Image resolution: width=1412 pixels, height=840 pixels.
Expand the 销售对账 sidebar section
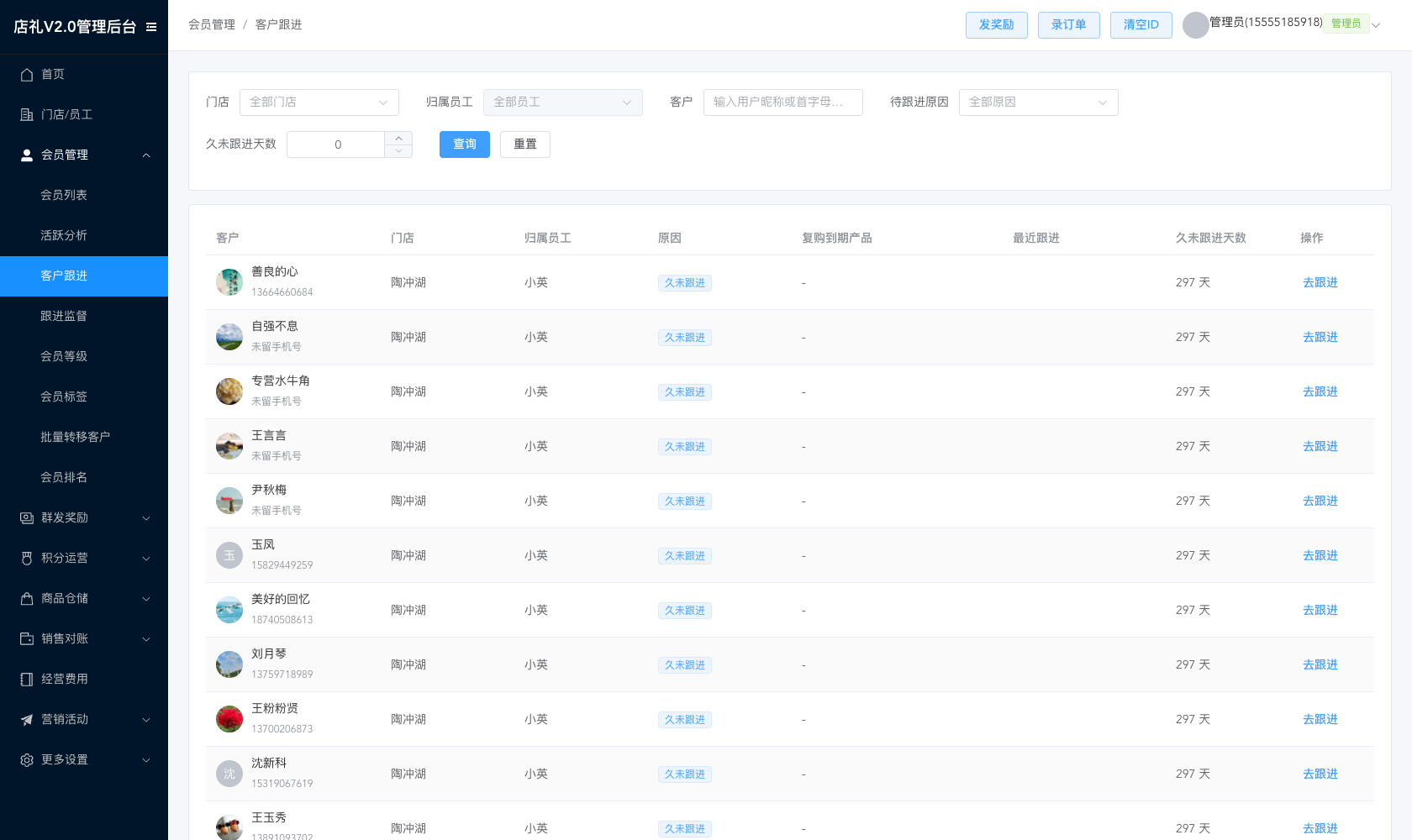(84, 638)
